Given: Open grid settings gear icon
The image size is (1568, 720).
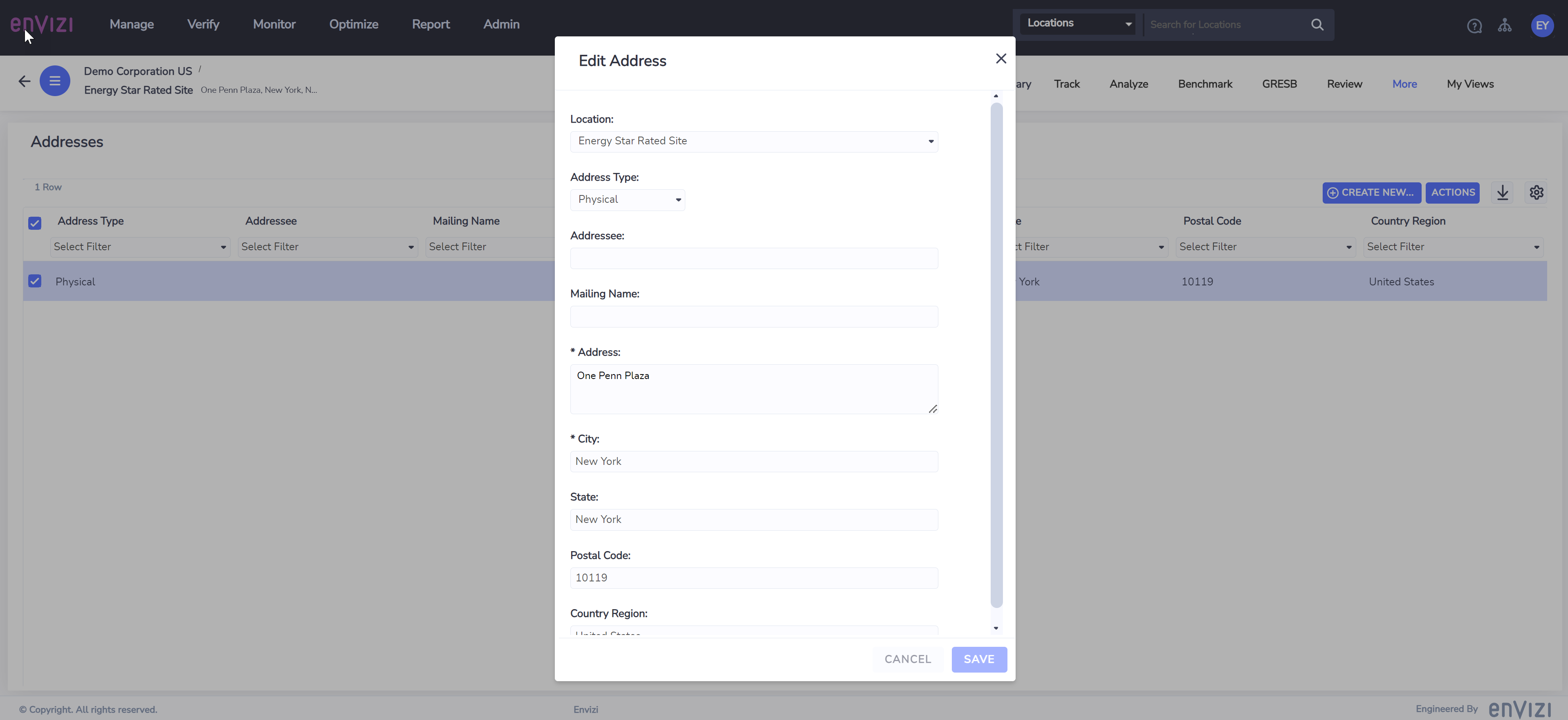Looking at the screenshot, I should [x=1537, y=192].
